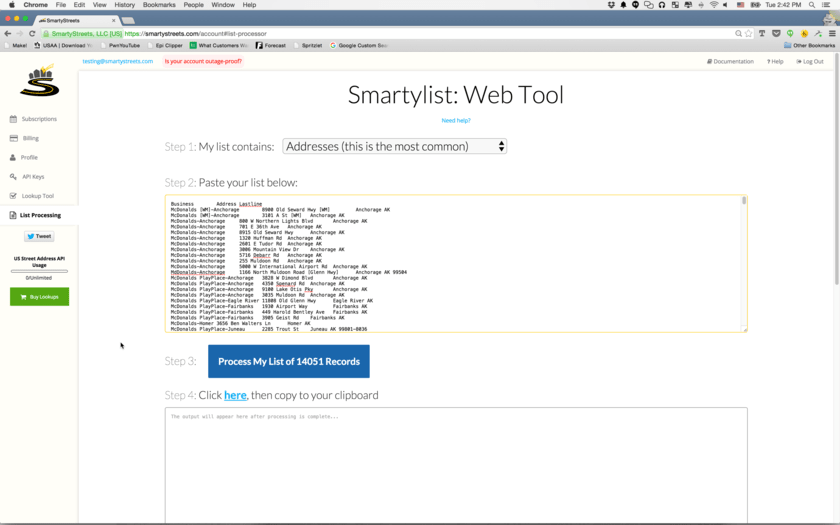This screenshot has width=840, height=525.
Task: Click the SmartyStreets logo
Action: pos(39,80)
